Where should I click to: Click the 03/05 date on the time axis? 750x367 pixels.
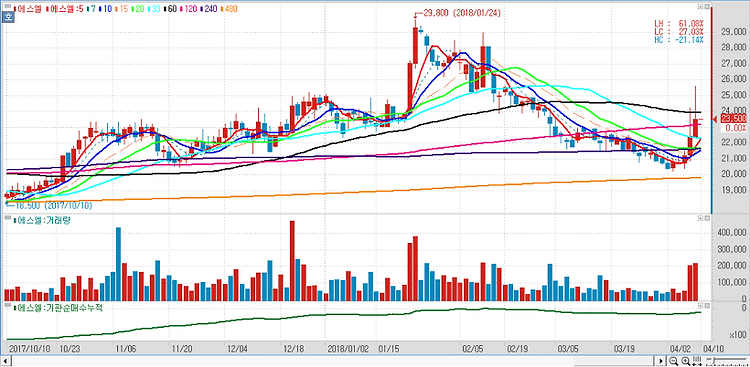tap(567, 348)
